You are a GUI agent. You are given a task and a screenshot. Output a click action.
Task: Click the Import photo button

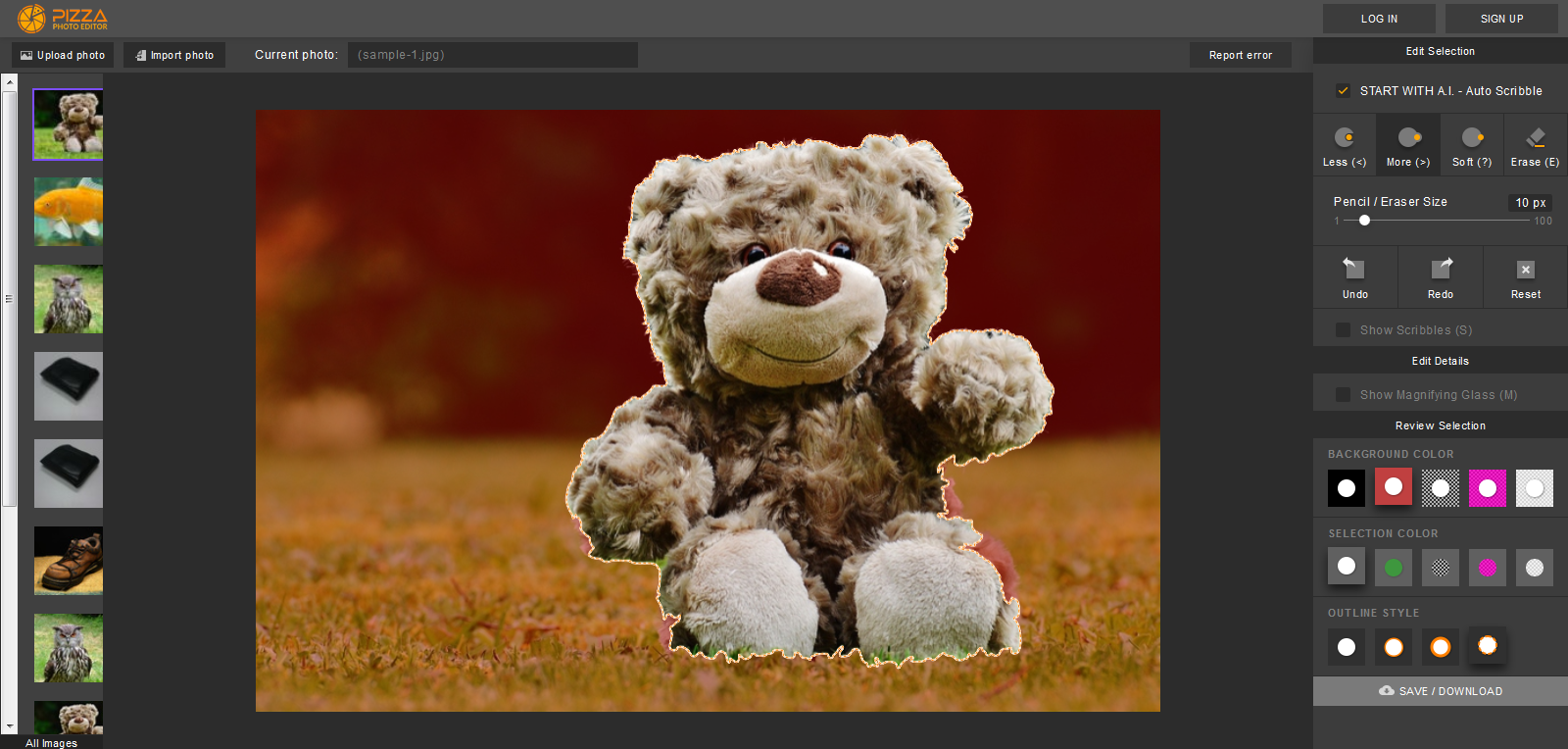(174, 55)
